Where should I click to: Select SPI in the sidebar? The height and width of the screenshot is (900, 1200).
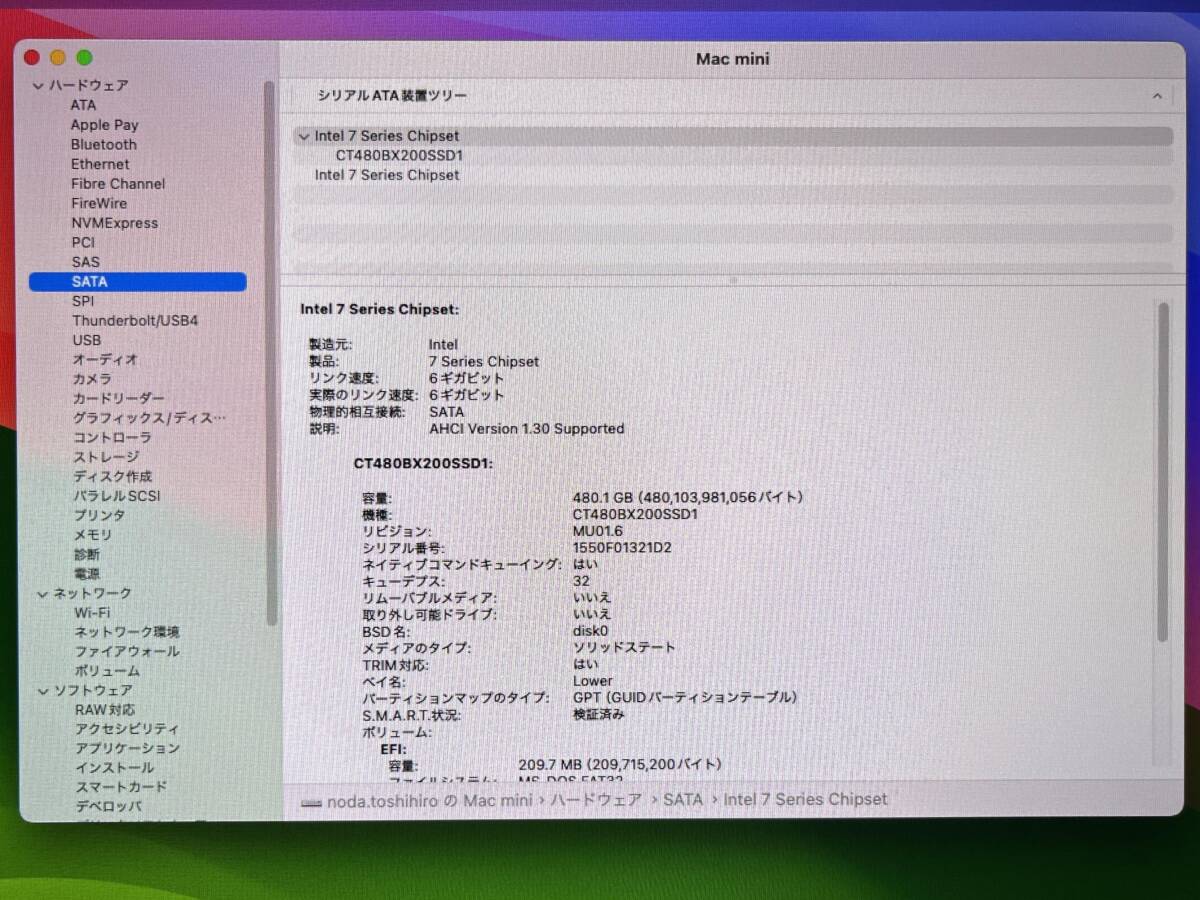83,301
